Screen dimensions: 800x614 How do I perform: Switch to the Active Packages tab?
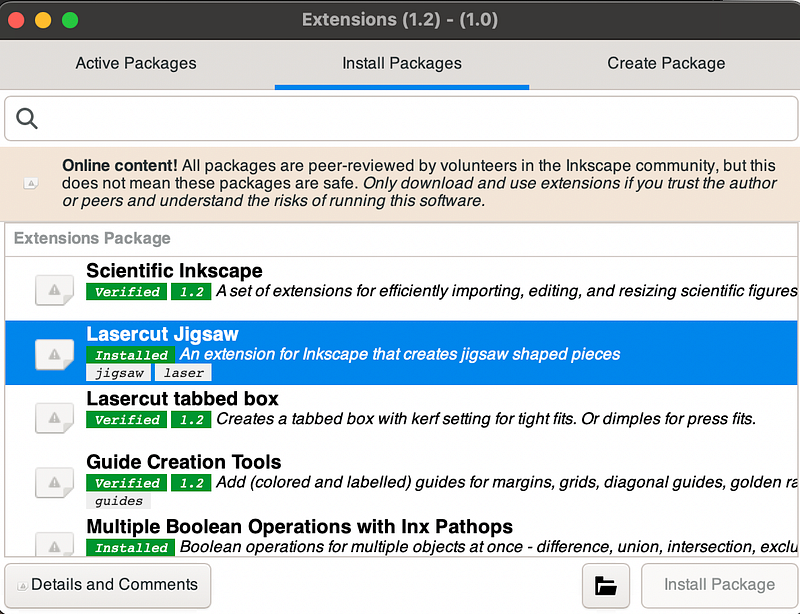point(136,63)
